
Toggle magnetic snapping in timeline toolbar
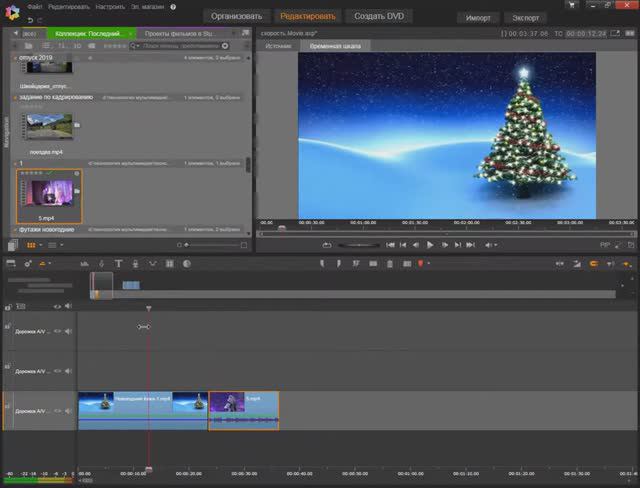coord(593,264)
